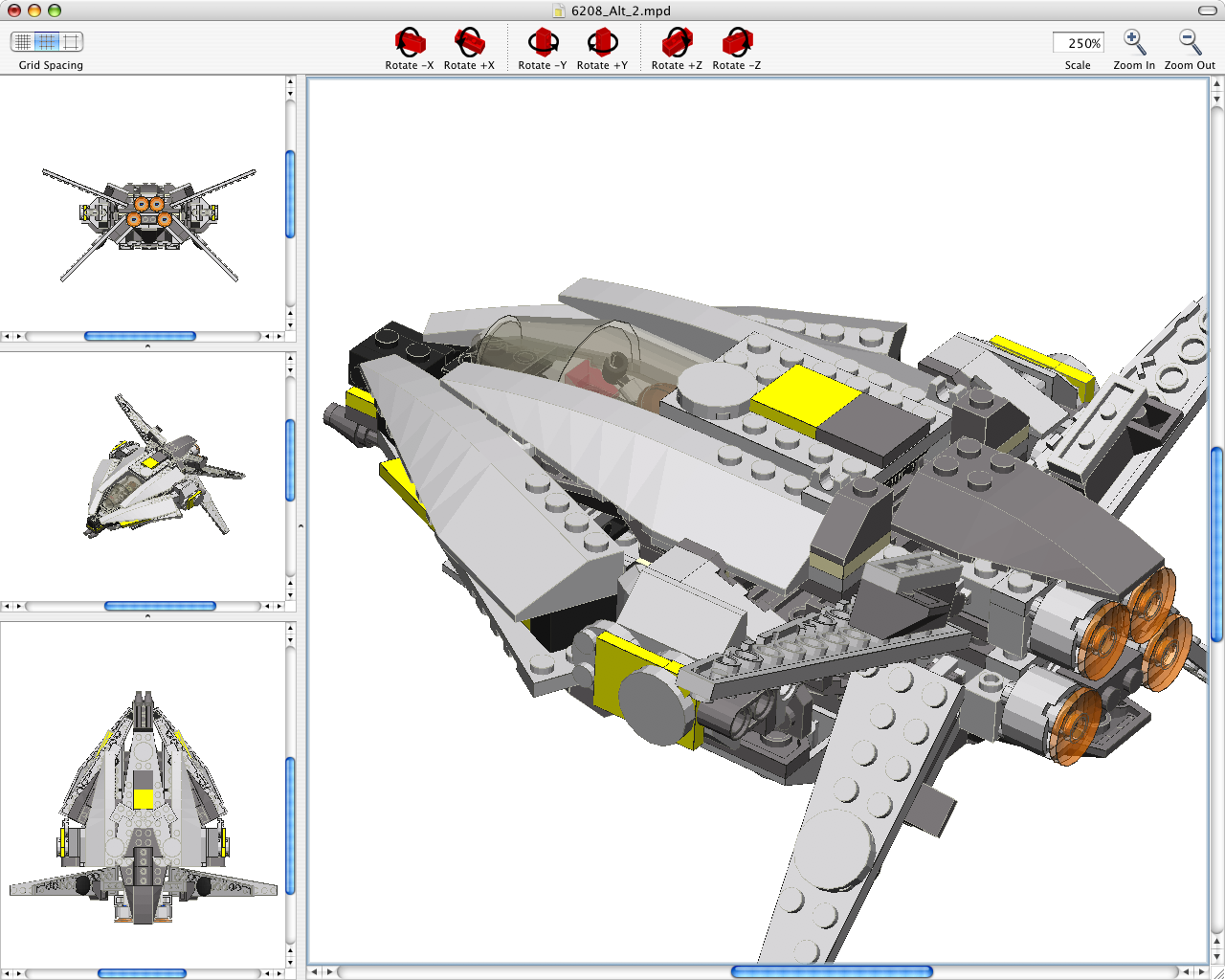Viewport: 1225px width, 980px height.
Task: Click the Zoom In magnifier
Action: pos(1134,43)
